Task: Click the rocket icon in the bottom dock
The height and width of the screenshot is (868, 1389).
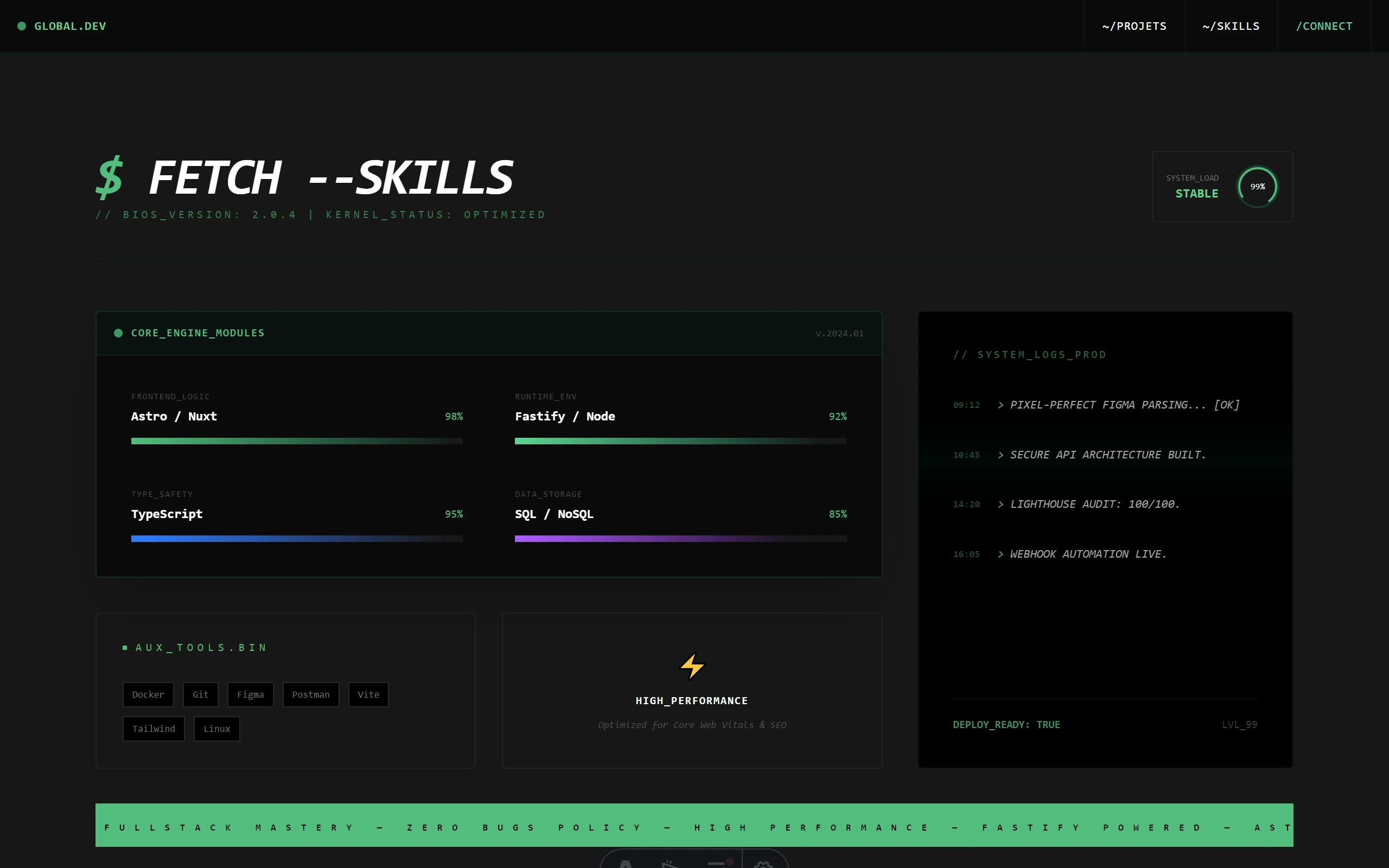Action: click(668, 864)
